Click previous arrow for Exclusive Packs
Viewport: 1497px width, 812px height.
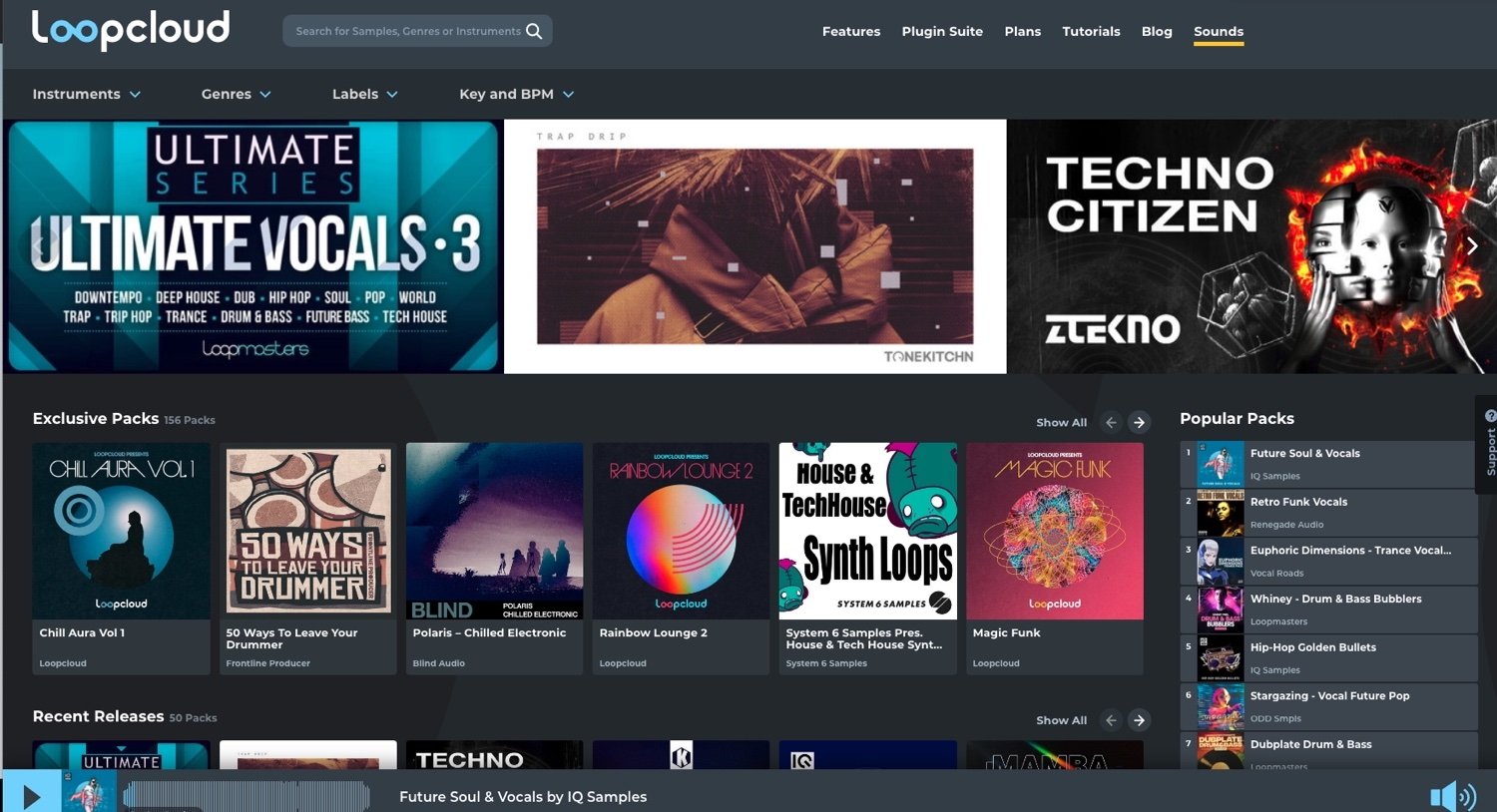coord(1111,423)
